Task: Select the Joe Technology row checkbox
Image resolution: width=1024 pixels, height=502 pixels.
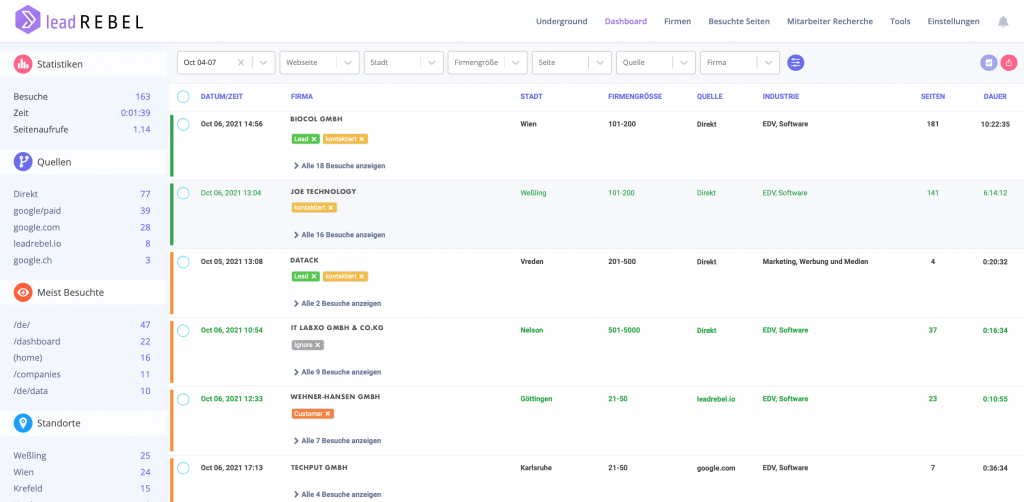Action: pos(183,193)
